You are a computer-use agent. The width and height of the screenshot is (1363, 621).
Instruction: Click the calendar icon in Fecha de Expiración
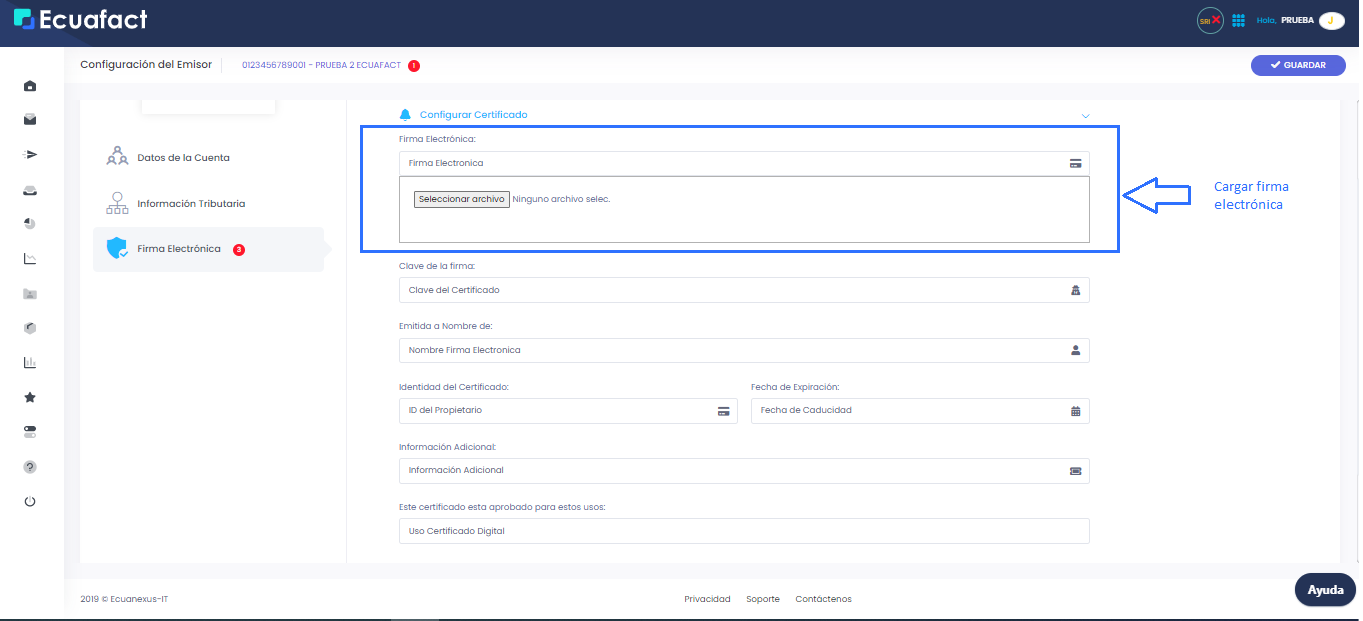coord(1074,410)
